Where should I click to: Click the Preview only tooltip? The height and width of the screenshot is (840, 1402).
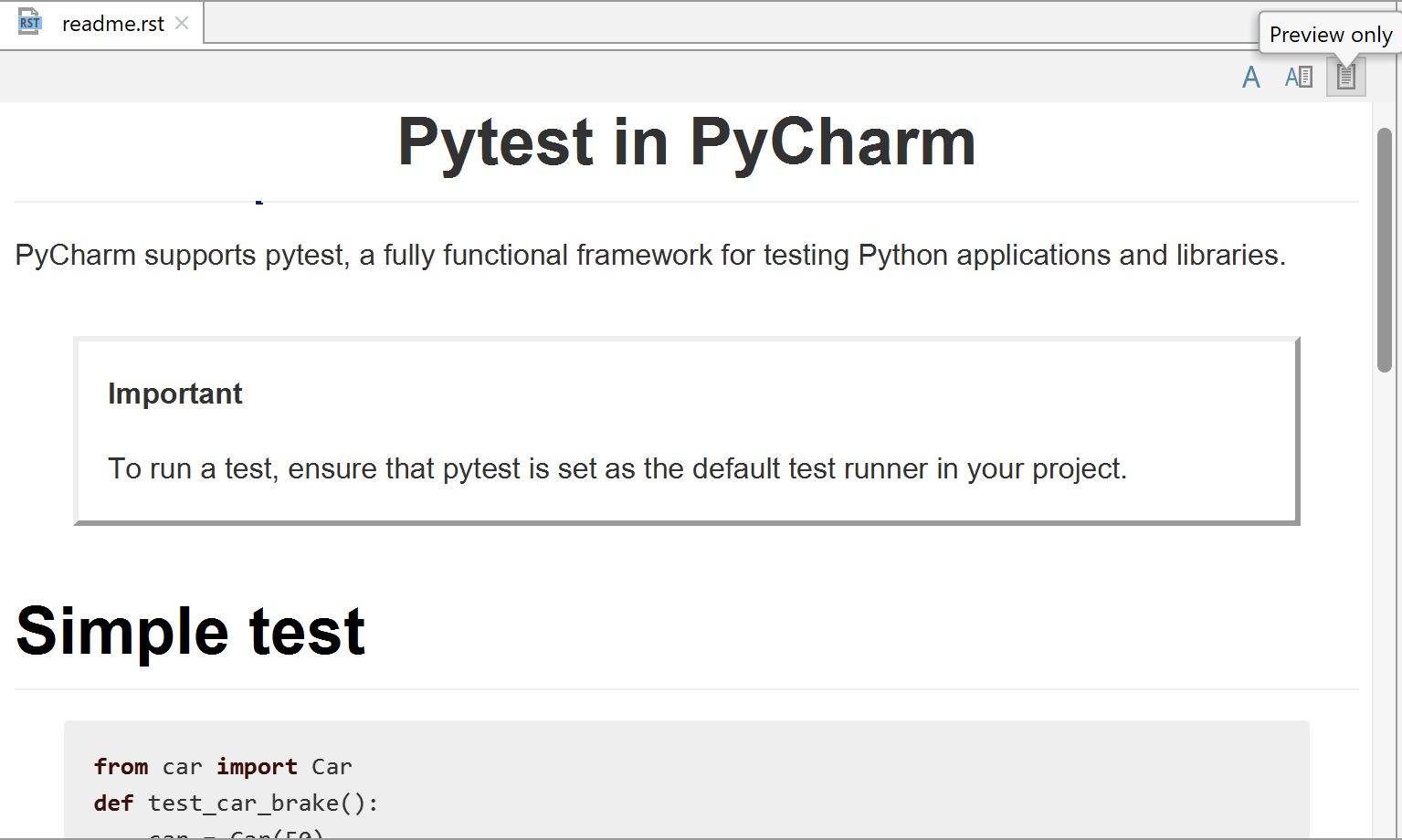pos(1330,35)
